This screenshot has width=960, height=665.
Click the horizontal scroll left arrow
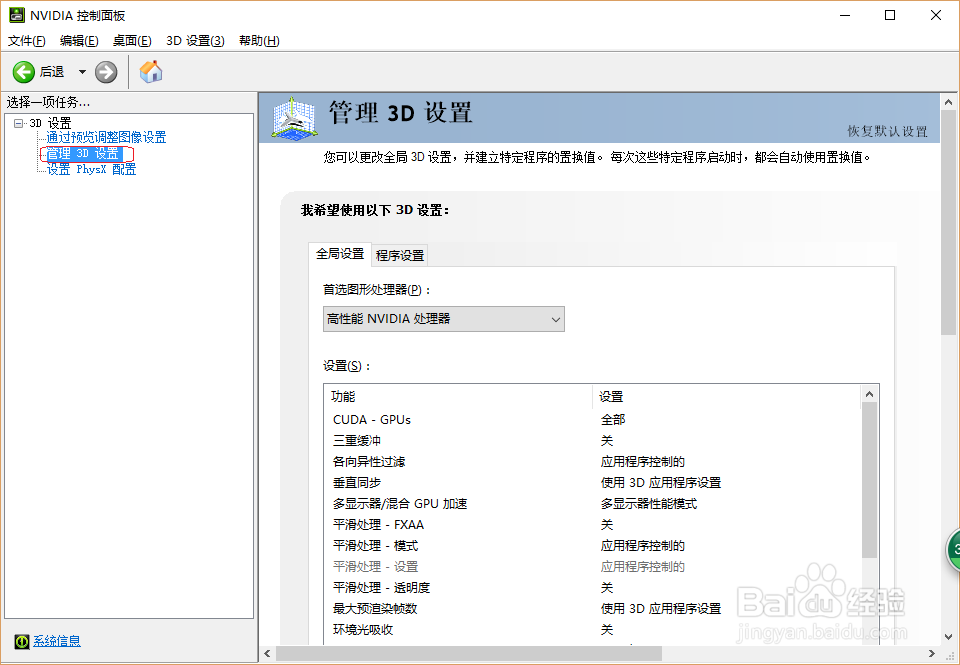point(268,654)
